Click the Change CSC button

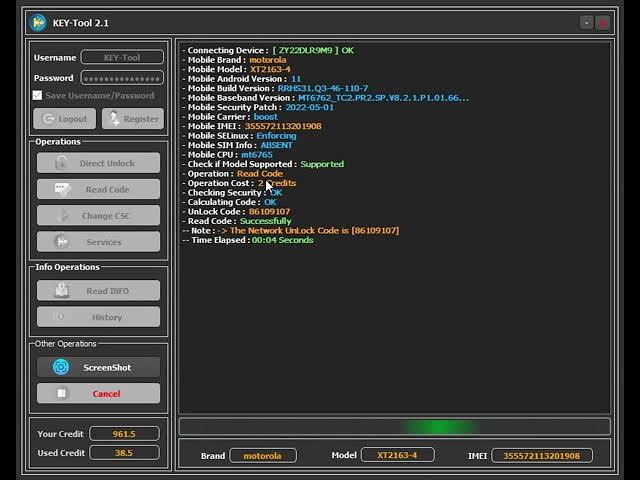[x=98, y=215]
